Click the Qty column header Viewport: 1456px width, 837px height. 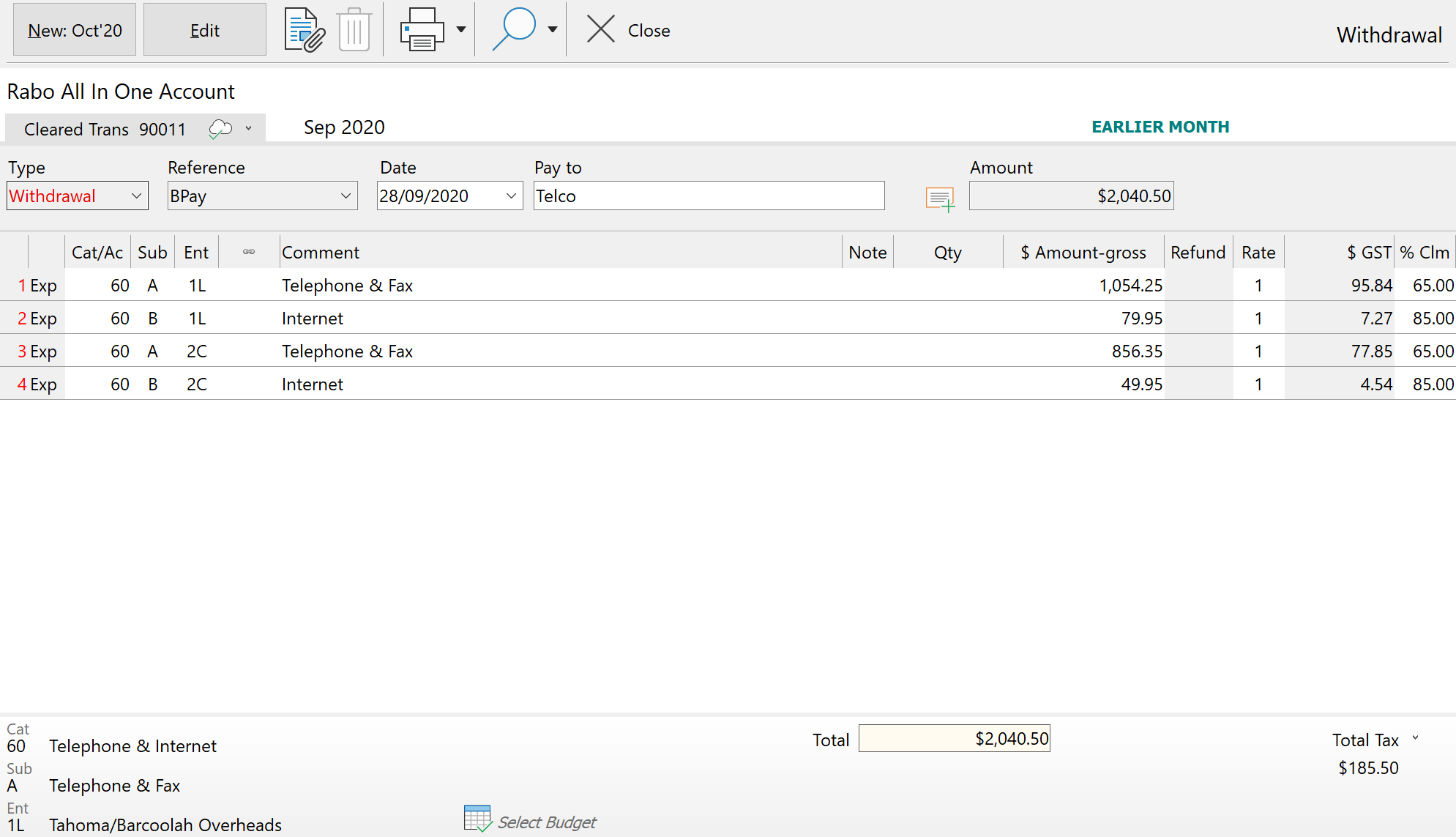tap(948, 252)
